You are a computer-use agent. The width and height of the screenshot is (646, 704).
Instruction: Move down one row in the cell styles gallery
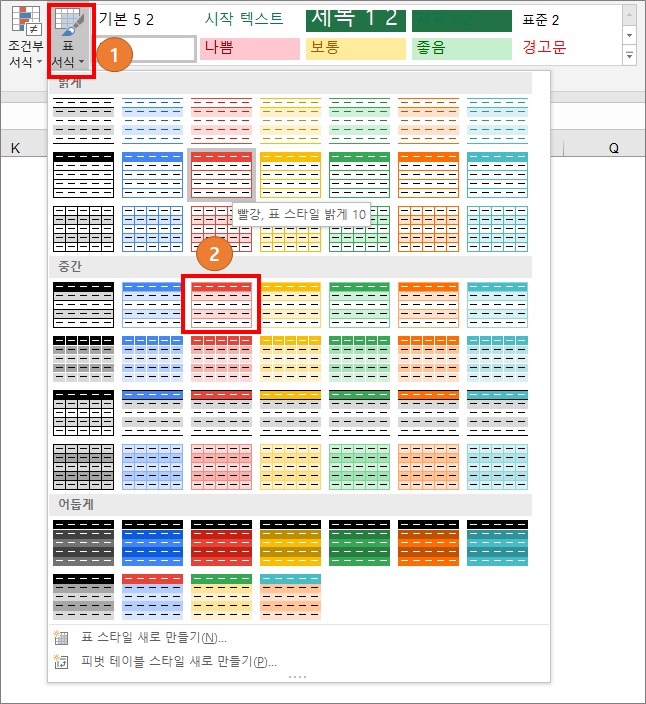point(629,35)
